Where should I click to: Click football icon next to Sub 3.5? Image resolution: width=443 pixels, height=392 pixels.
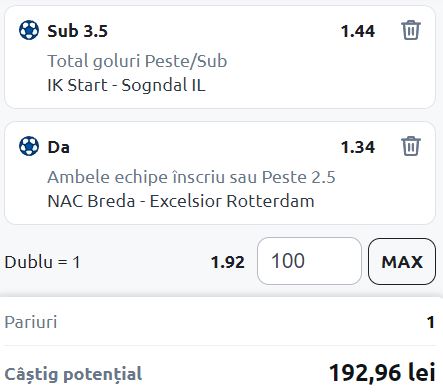pyautogui.click(x=29, y=30)
